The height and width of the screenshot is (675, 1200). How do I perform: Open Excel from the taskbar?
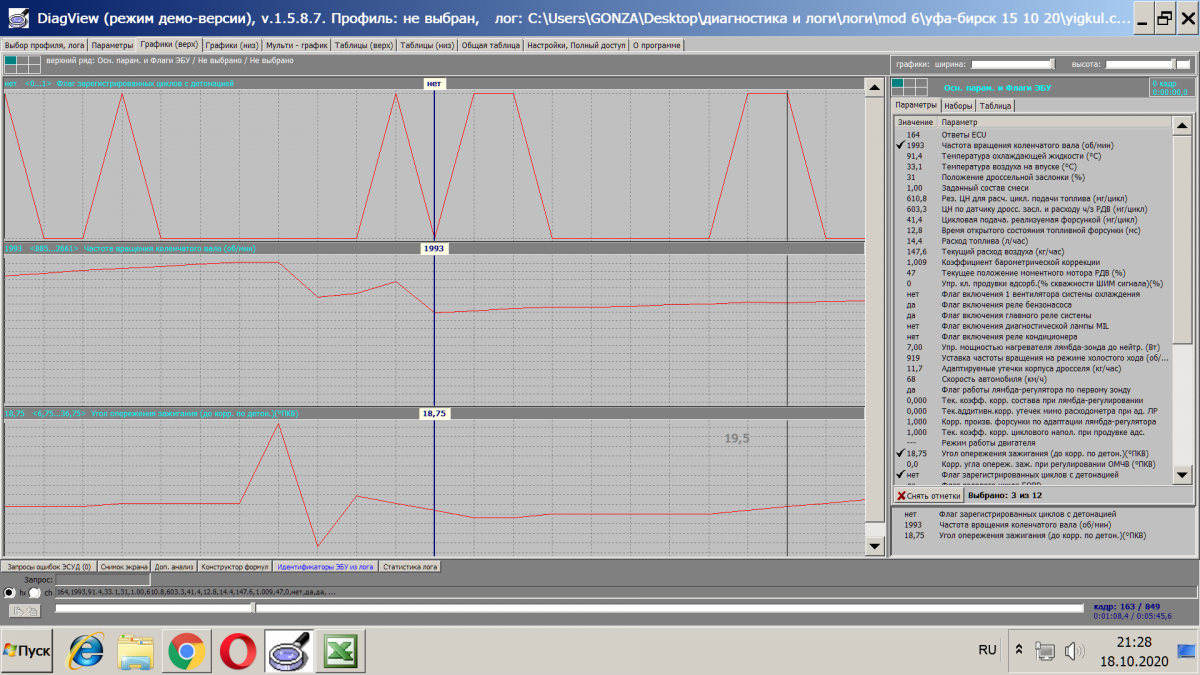[x=340, y=651]
